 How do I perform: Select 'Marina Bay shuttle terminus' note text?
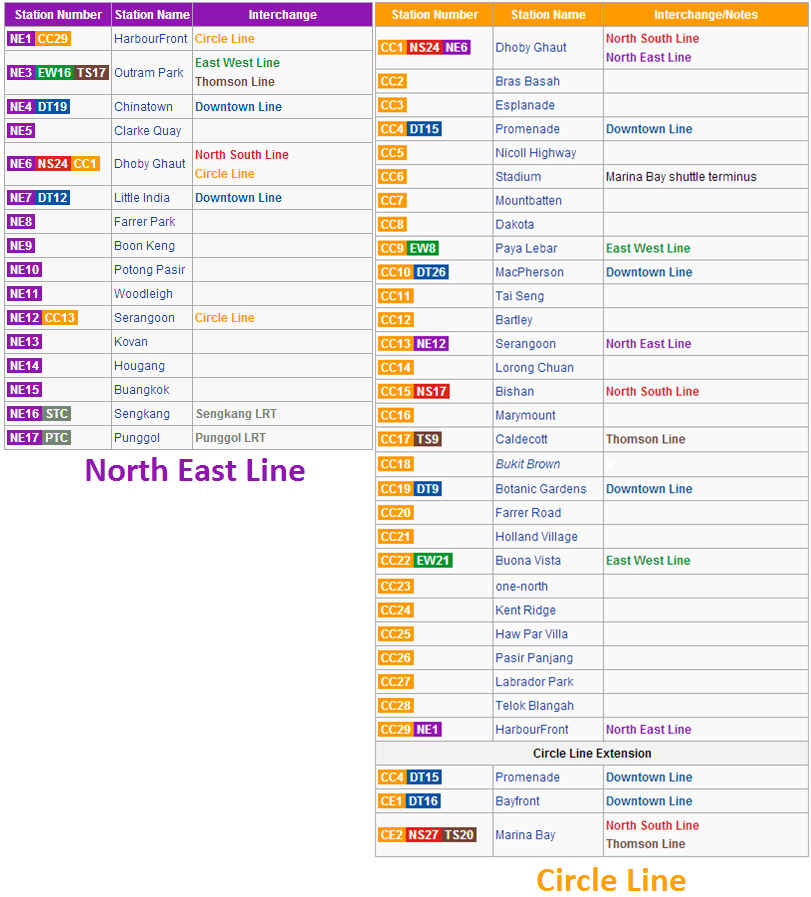pyautogui.click(x=681, y=177)
